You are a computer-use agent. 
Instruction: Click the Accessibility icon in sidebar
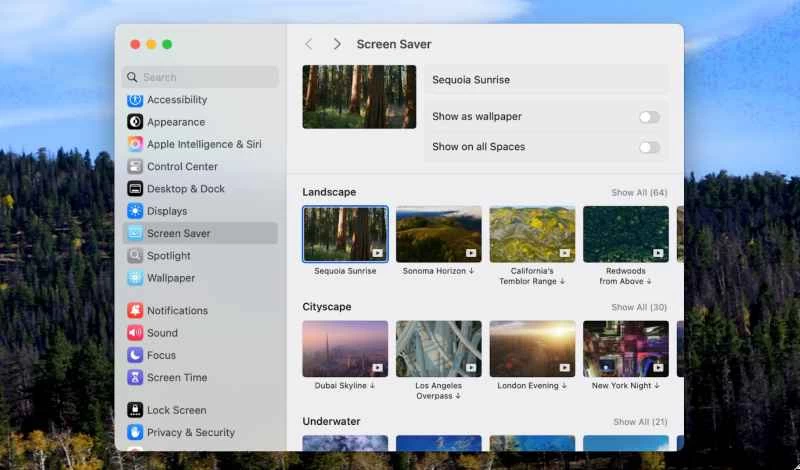(135, 100)
